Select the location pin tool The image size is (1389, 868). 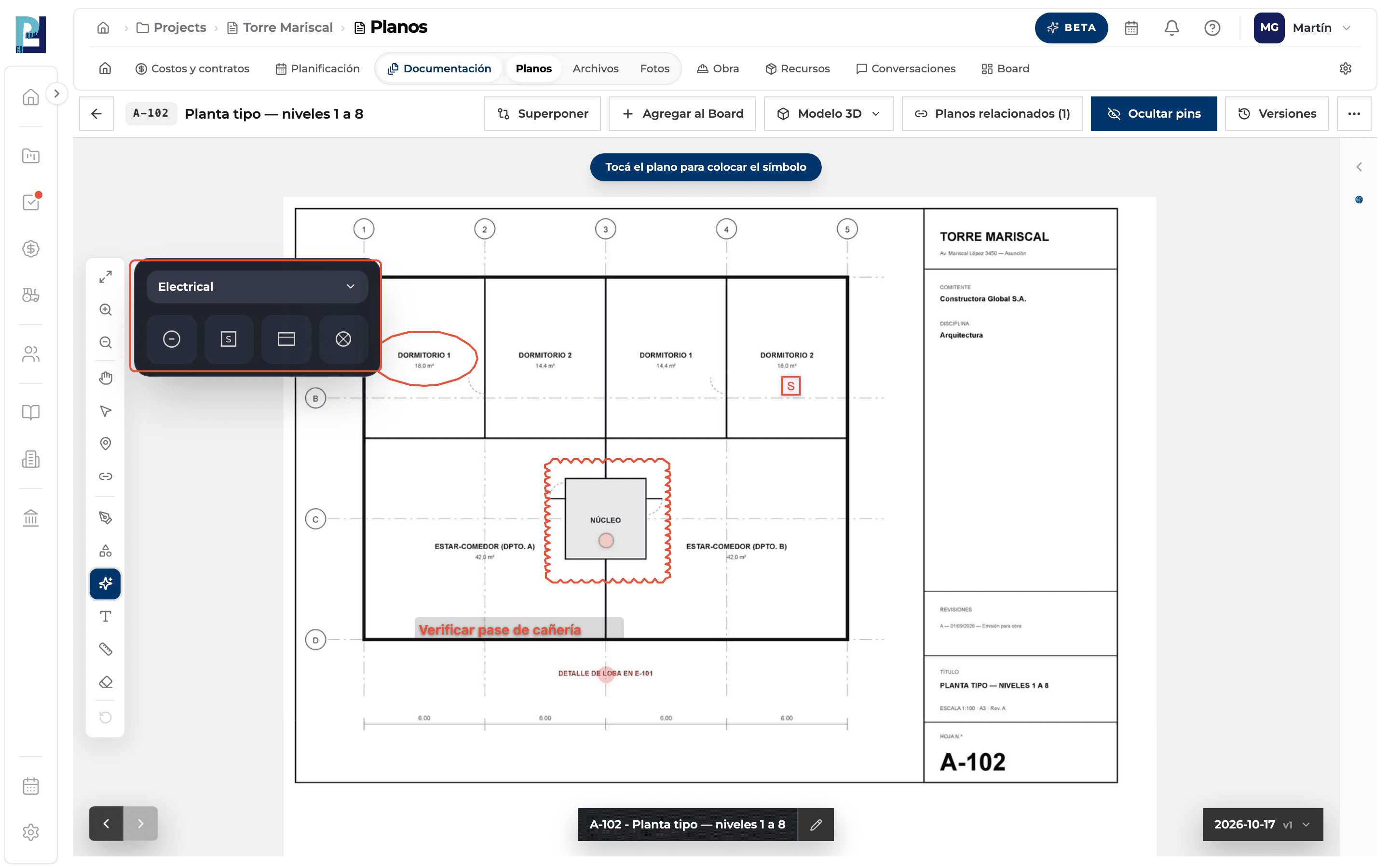106,444
